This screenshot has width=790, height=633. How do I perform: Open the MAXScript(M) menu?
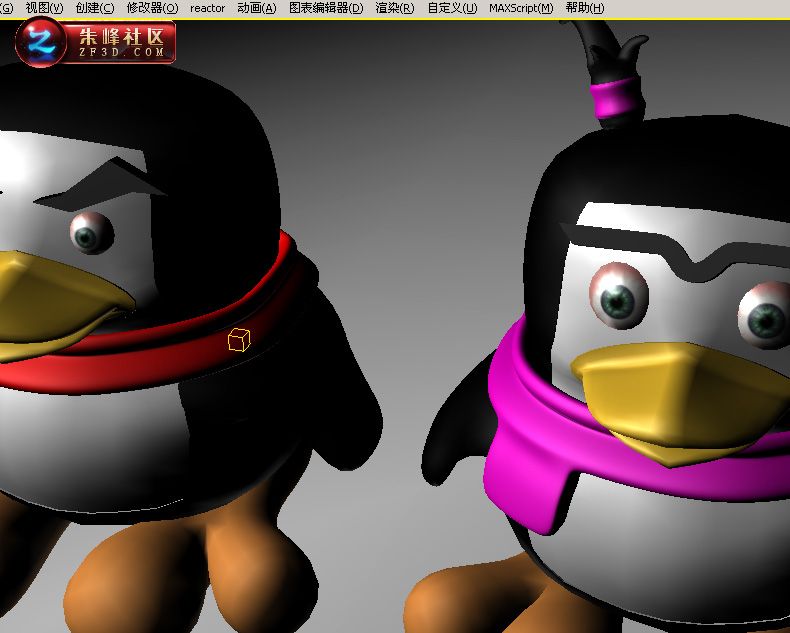click(x=521, y=8)
